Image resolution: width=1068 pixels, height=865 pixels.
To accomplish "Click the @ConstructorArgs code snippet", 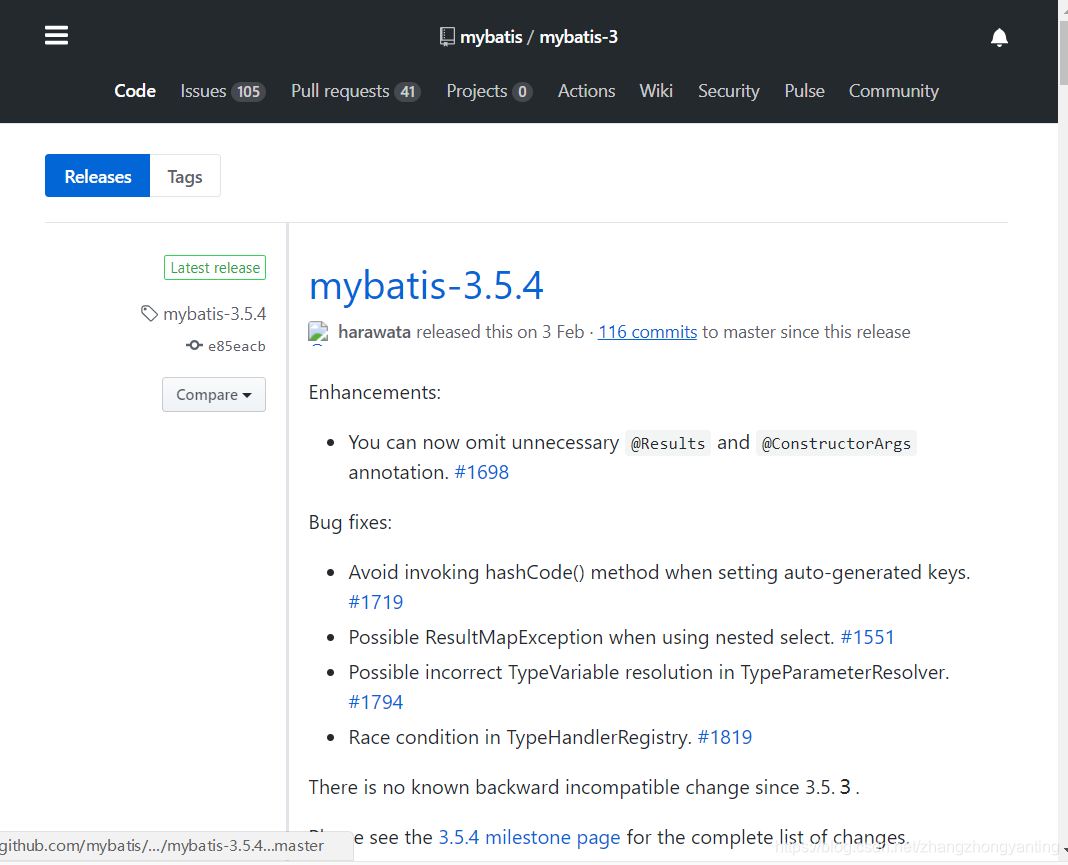I will pos(836,443).
